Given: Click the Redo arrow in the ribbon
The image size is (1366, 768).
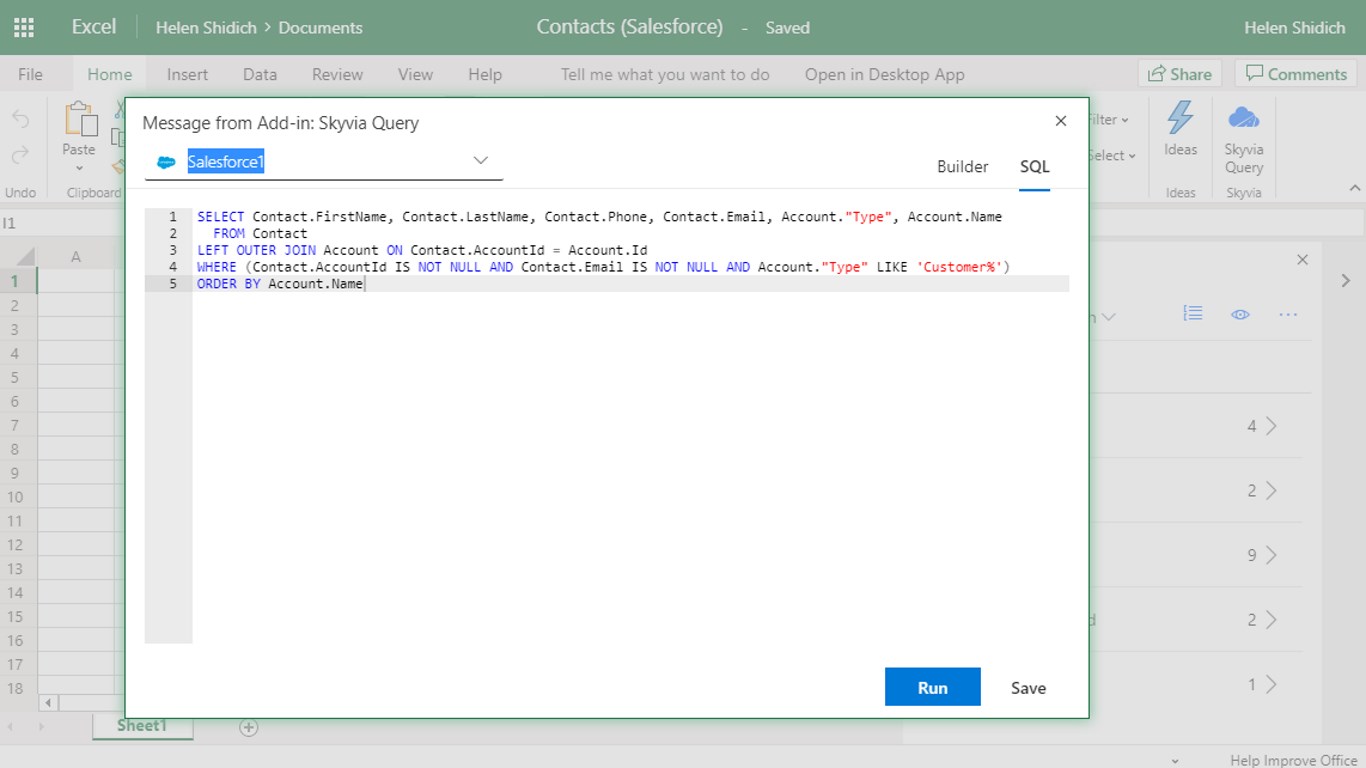Looking at the screenshot, I should 20,155.
